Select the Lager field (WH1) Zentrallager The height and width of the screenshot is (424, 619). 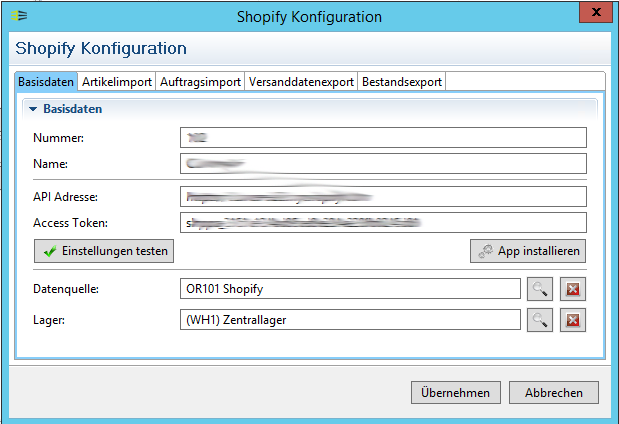click(x=351, y=320)
